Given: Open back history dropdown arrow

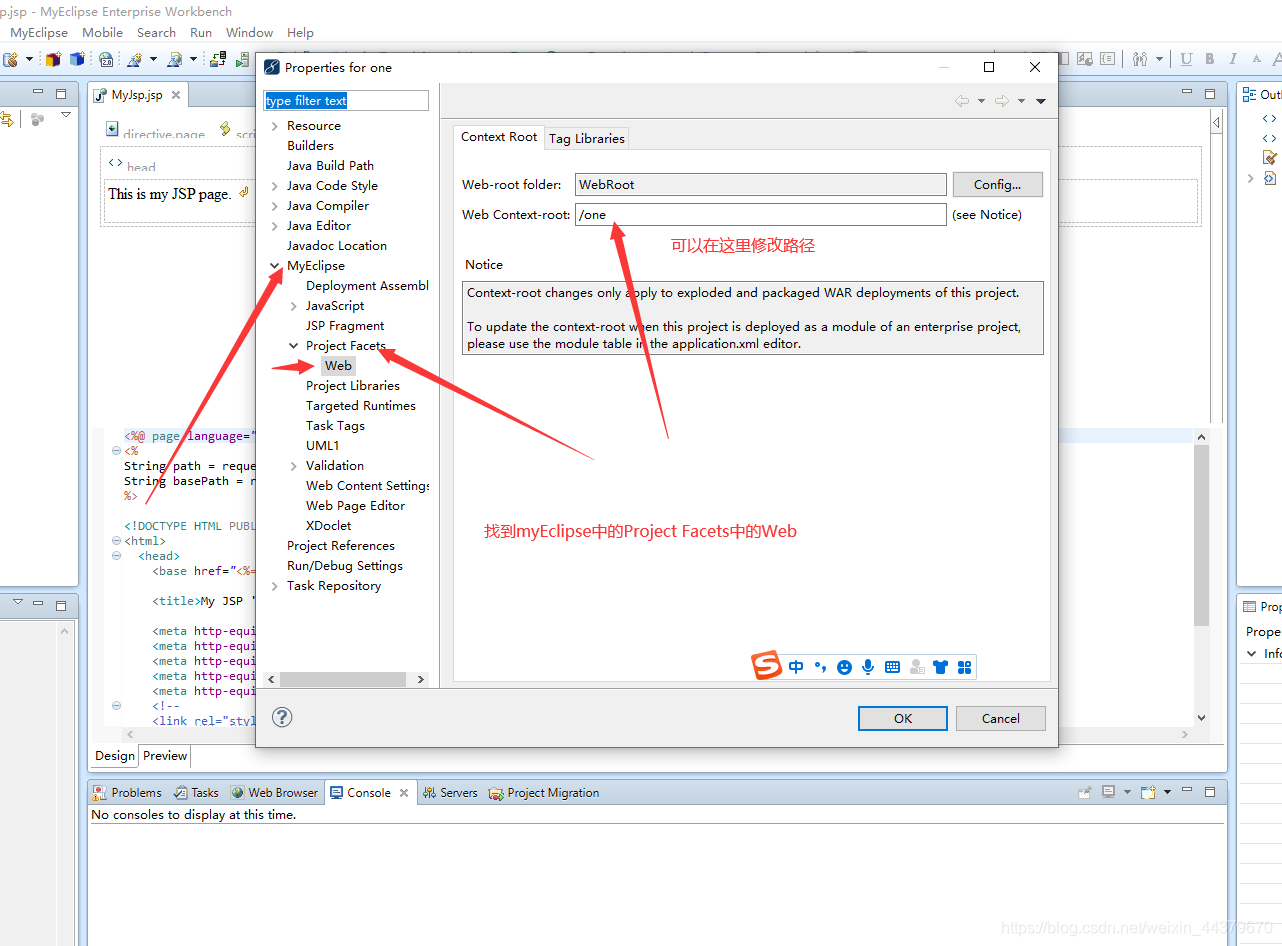Looking at the screenshot, I should pos(981,101).
